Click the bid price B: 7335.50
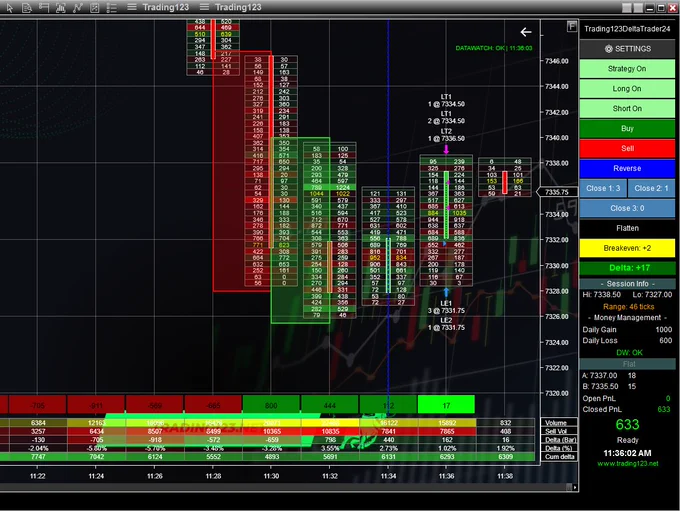Image resolution: width=680 pixels, height=511 pixels. coord(600,387)
